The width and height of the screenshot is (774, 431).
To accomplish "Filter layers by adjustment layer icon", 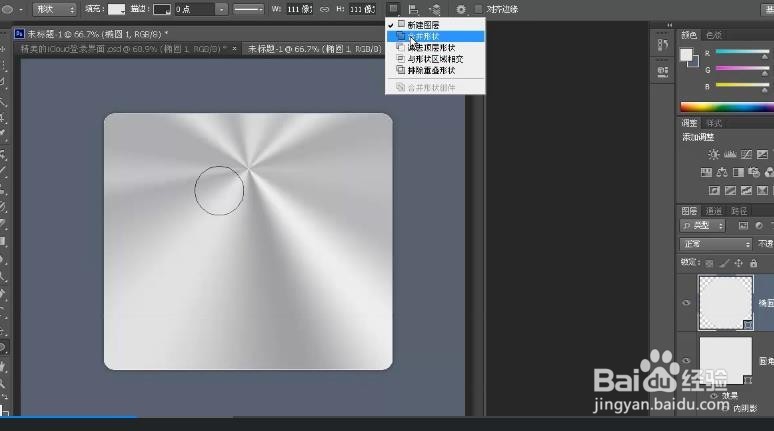I will (759, 226).
